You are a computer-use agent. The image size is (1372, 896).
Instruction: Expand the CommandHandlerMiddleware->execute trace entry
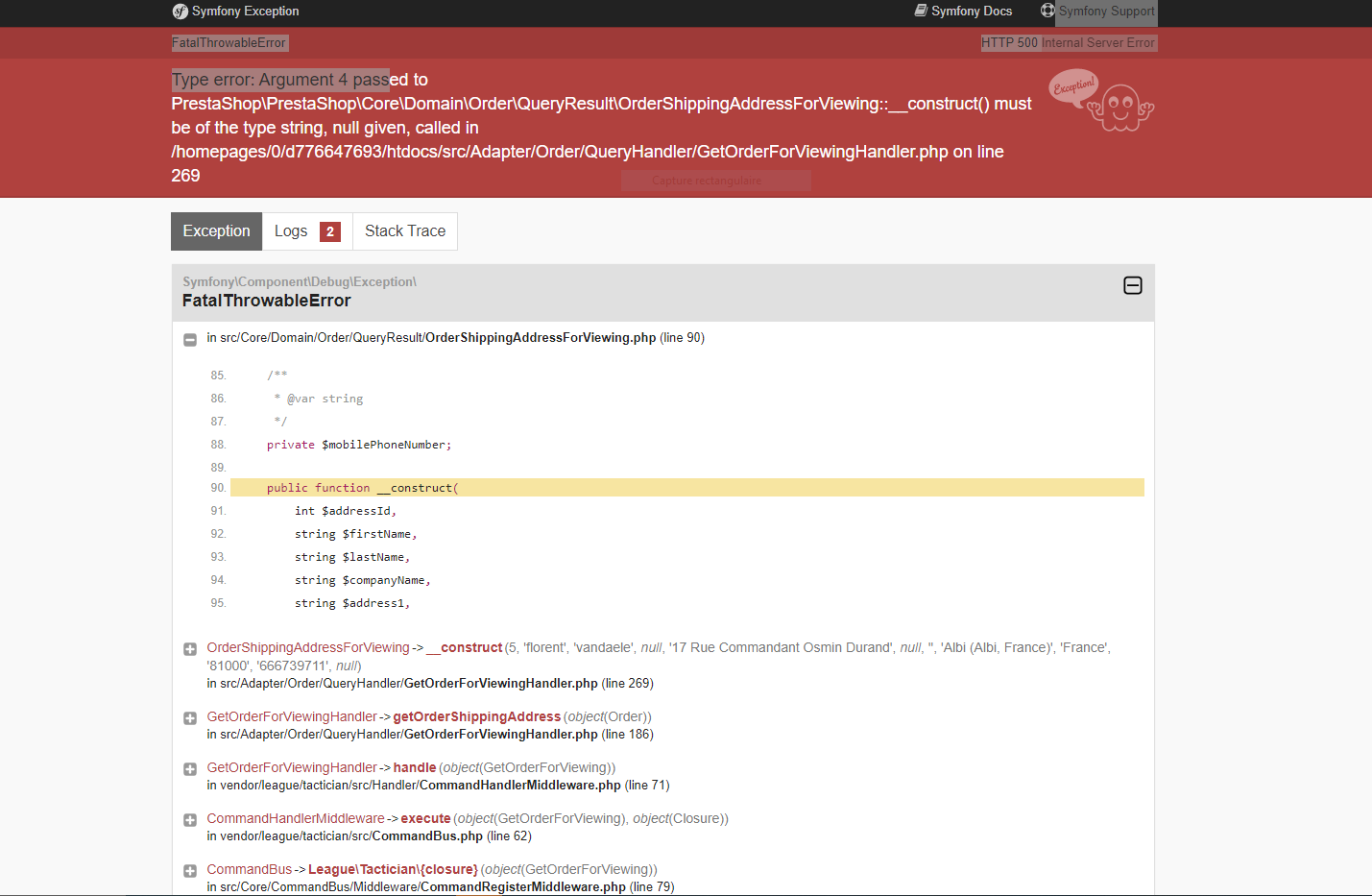pos(190,820)
